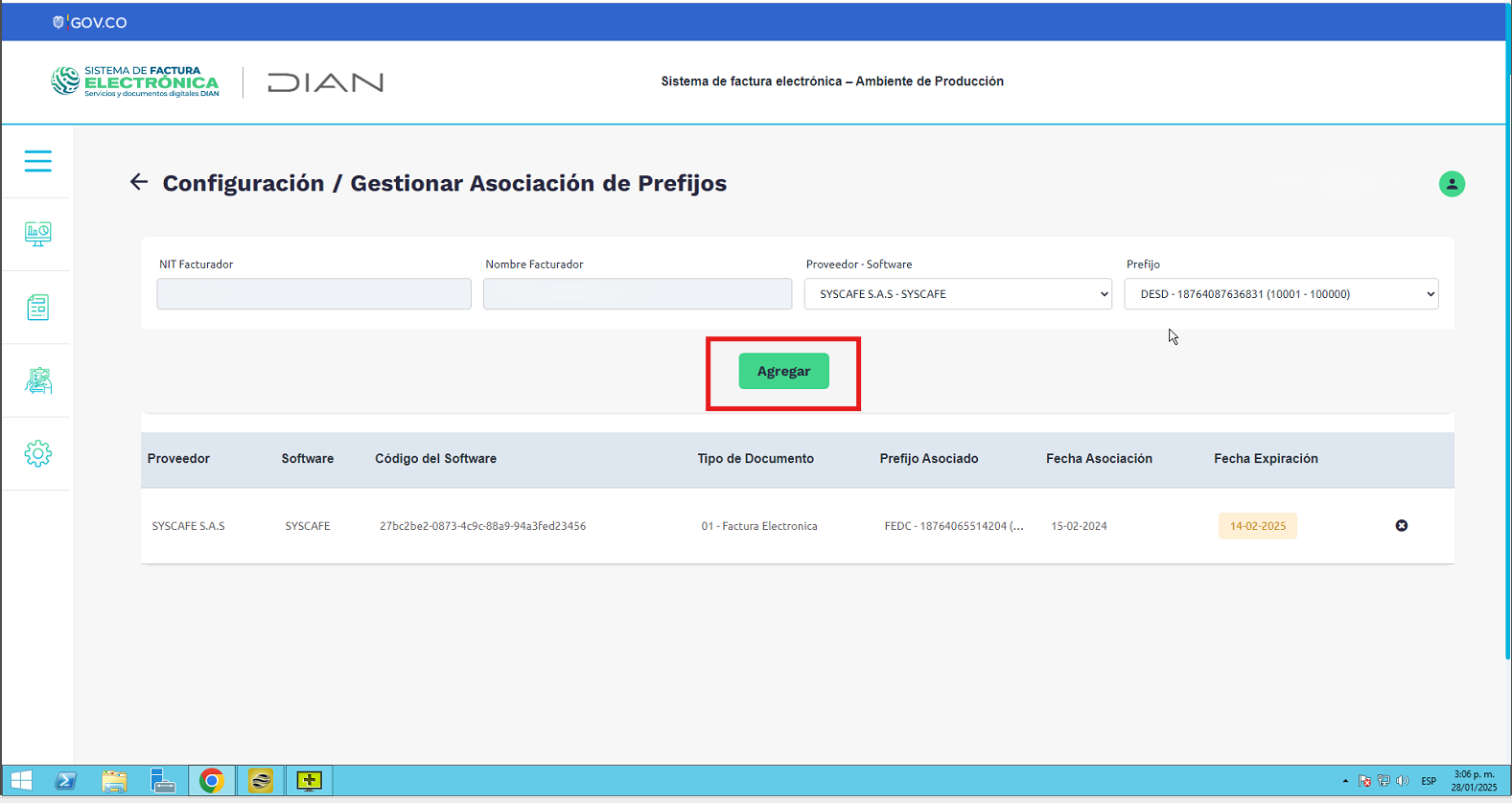The image size is (1512, 803).
Task: Open the documents icon in sidebar
Action: point(38,308)
